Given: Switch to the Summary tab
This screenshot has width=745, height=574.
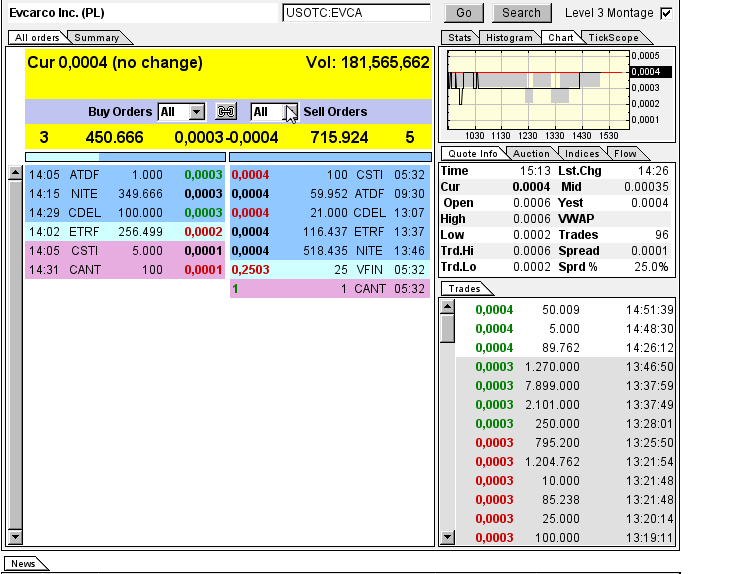Looking at the screenshot, I should 97,38.
